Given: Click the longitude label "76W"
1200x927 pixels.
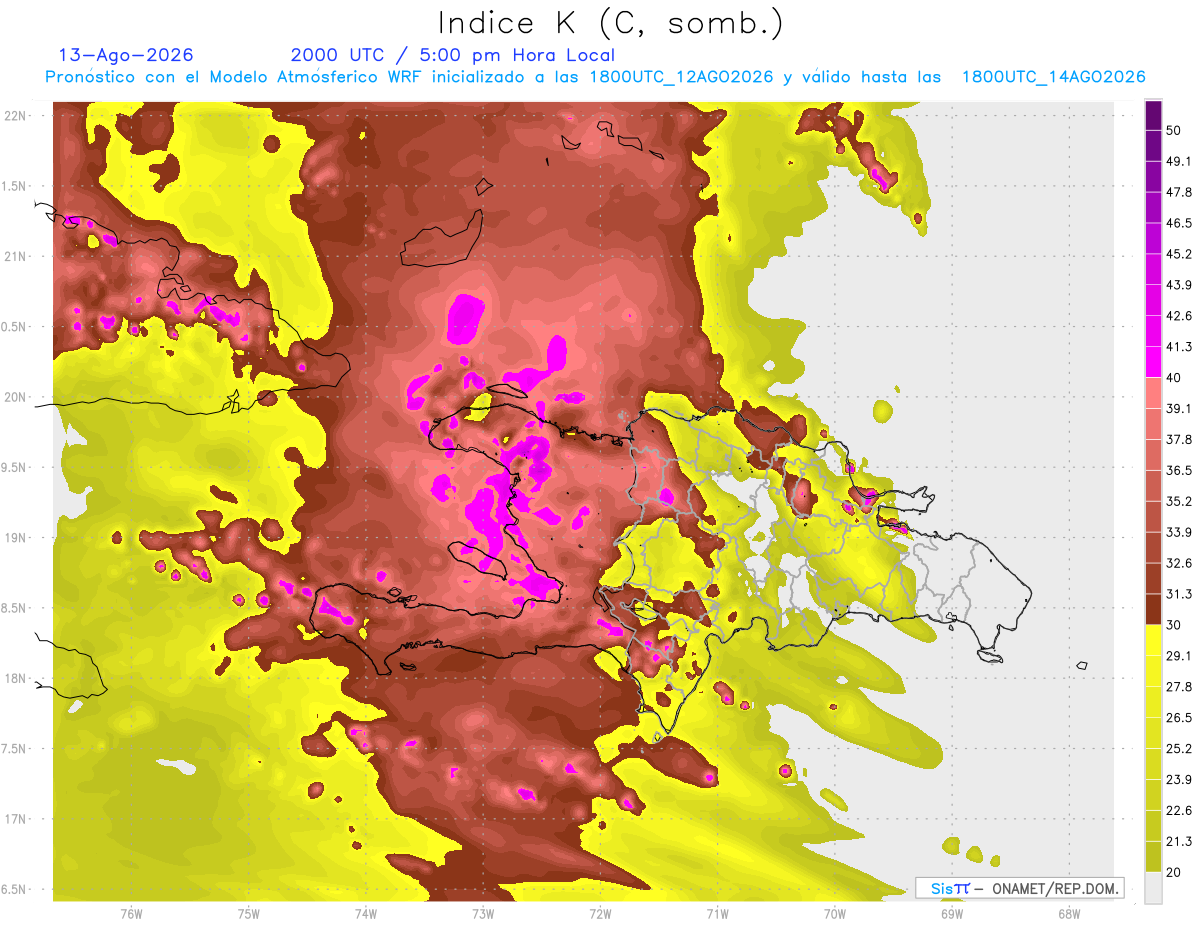Looking at the screenshot, I should [x=131, y=913].
